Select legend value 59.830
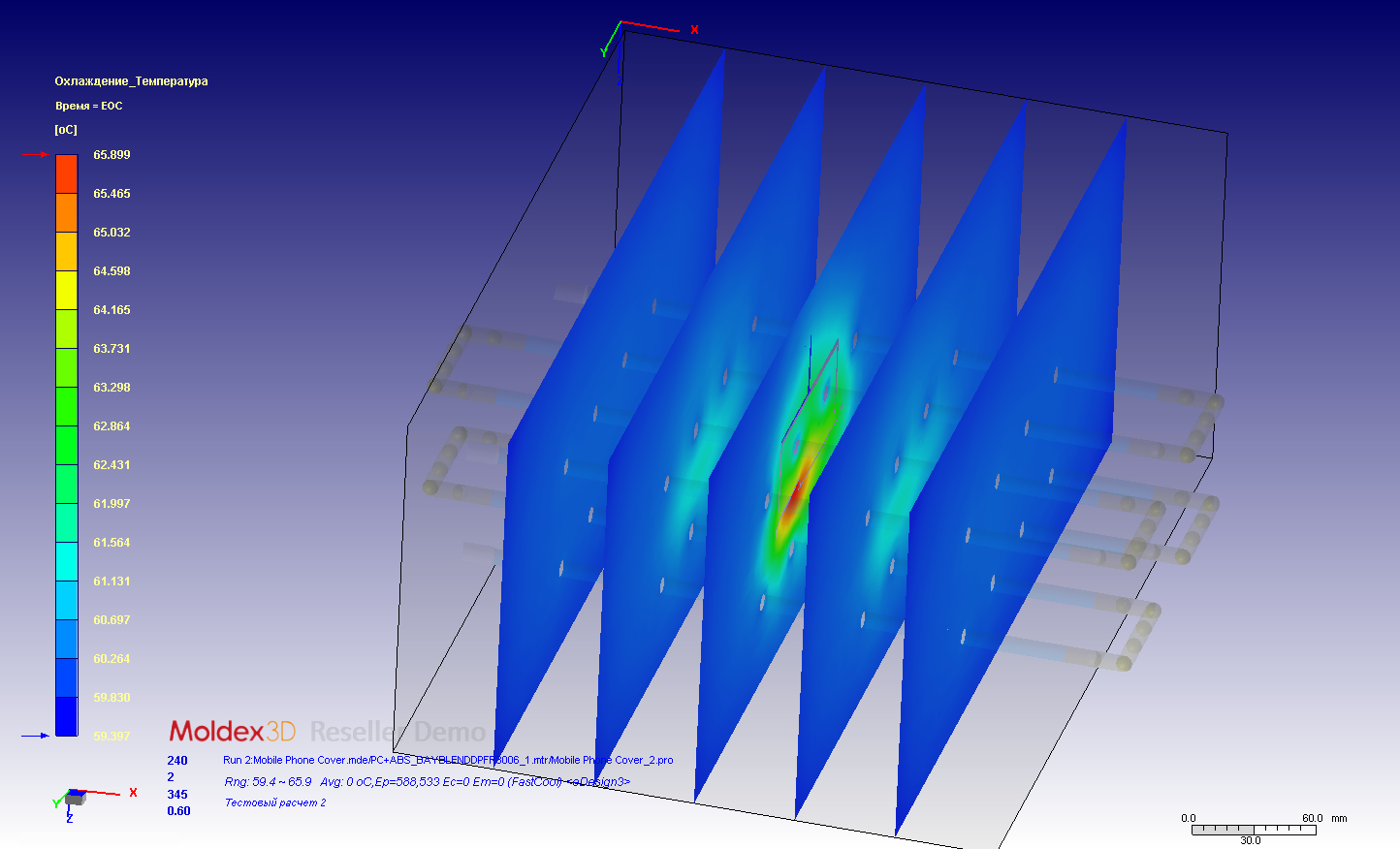Viewport: 1400px width, 849px height. click(111, 698)
